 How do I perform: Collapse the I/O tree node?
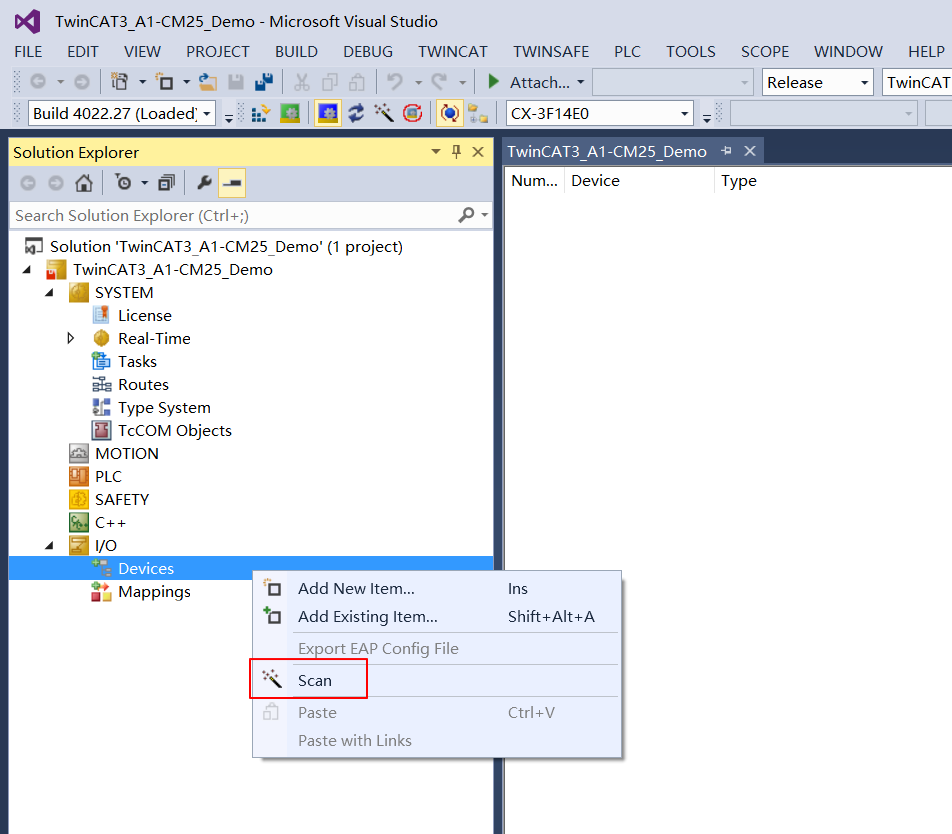coord(50,546)
